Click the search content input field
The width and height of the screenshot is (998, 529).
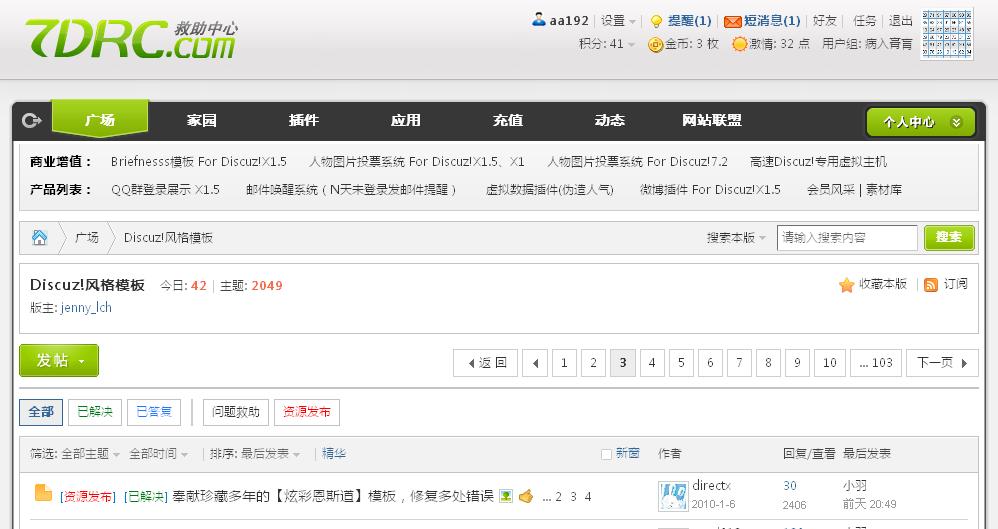coord(847,237)
